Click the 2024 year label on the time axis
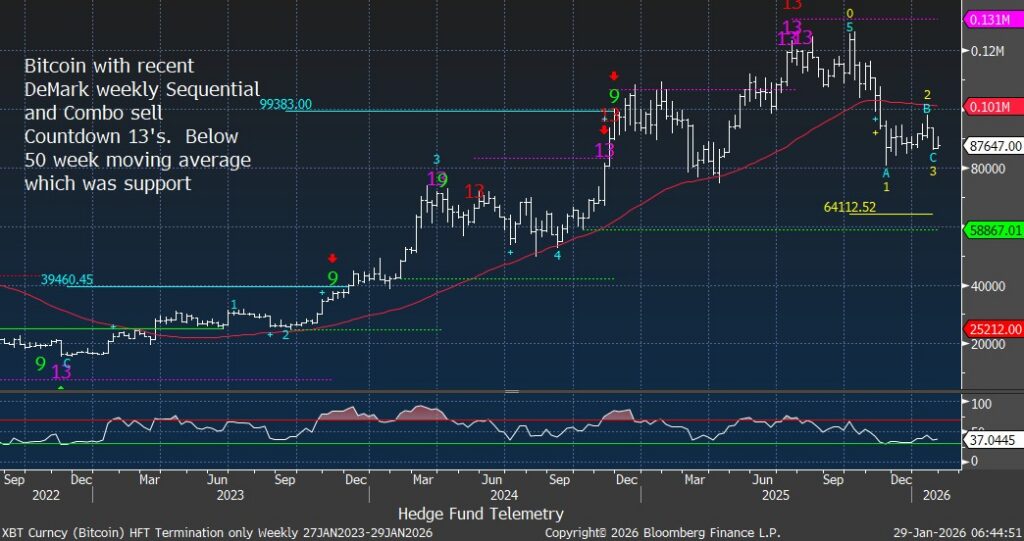 pos(503,494)
